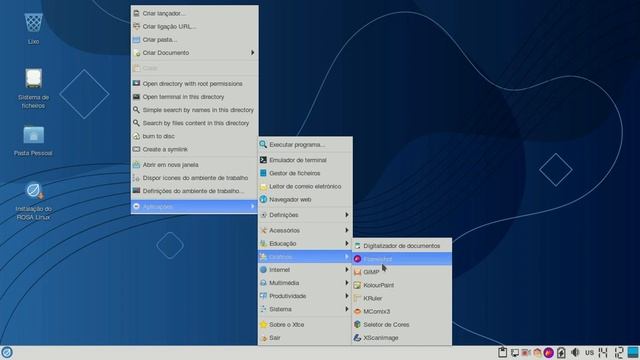Viewport: 640px width, 360px height.
Task: Click the KolourPaint icon in submenu
Action: (x=358, y=285)
